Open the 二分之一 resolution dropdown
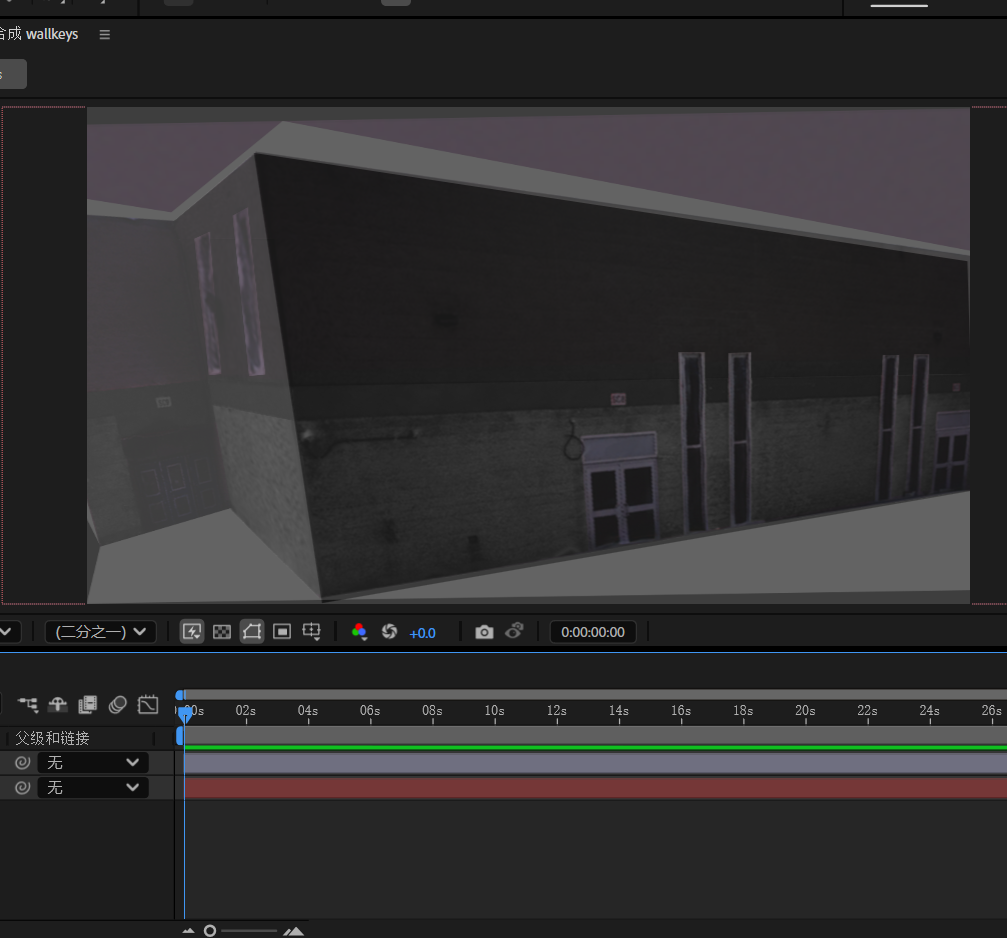Viewport: 1007px width, 938px height. [x=101, y=632]
